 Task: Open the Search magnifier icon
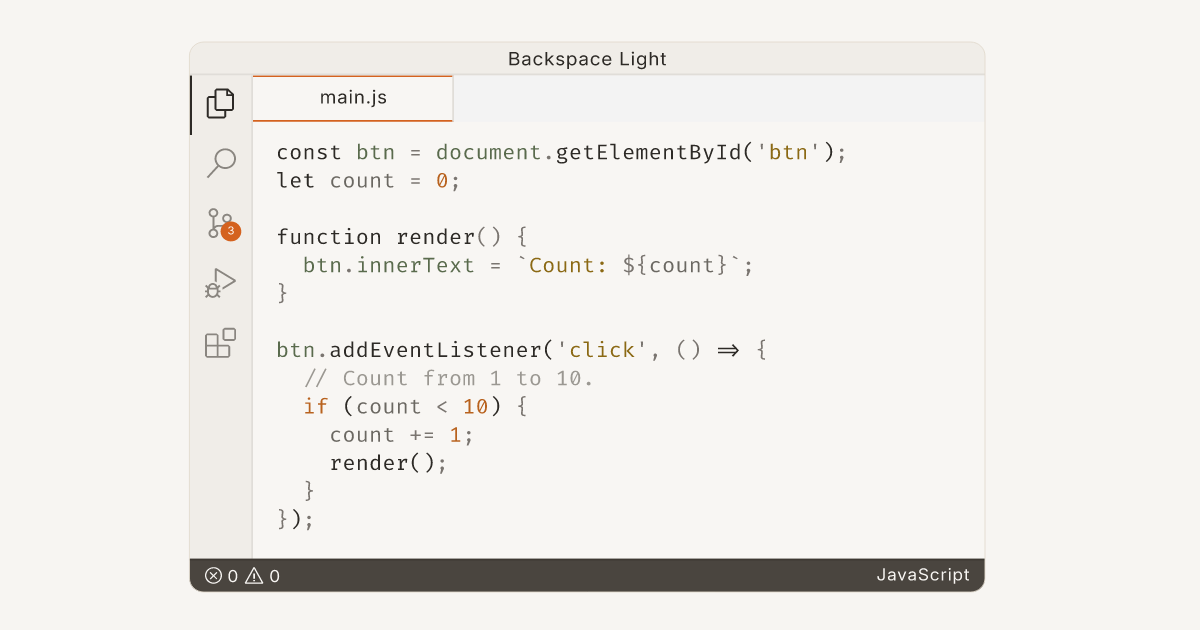(x=221, y=163)
